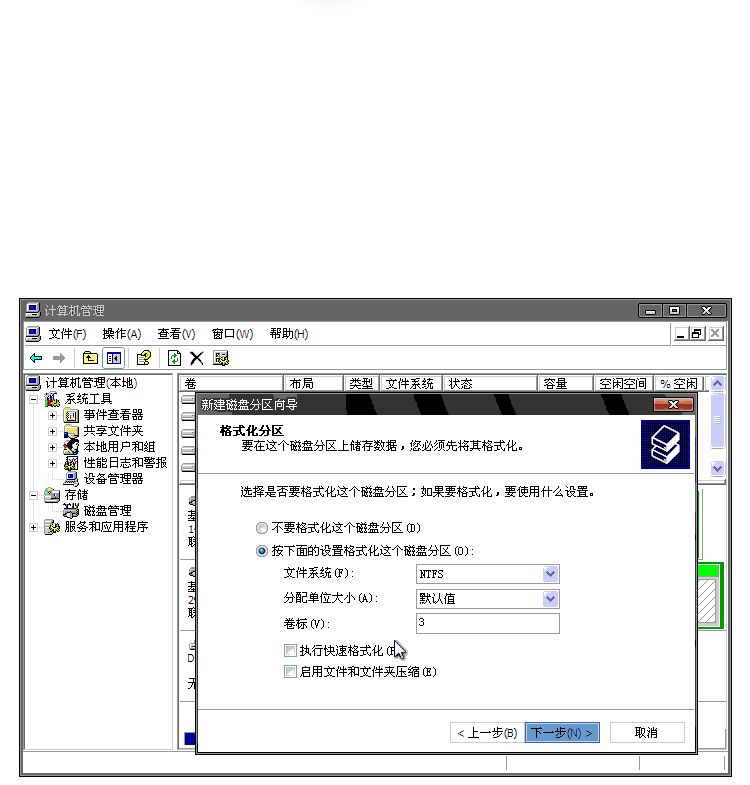Click the Help toolbar icon
Image resolution: width=750 pixels, height=785 pixels.
tap(144, 358)
